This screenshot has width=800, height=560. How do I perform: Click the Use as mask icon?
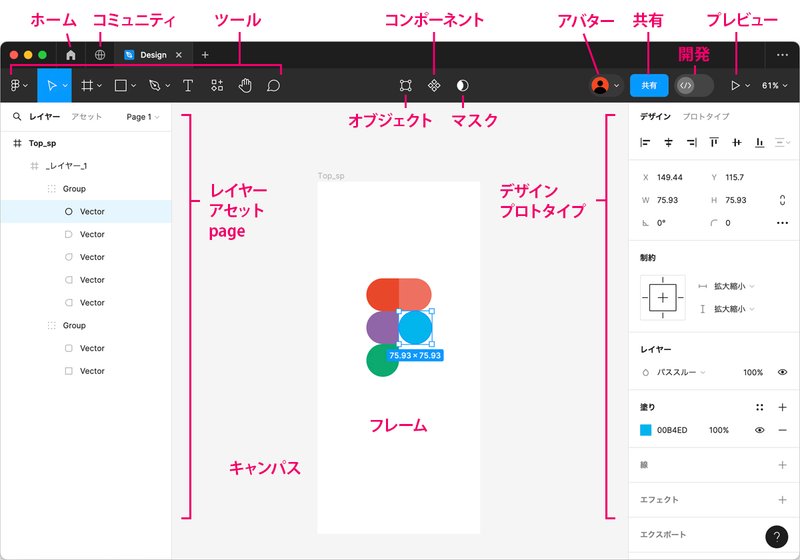pos(462,85)
